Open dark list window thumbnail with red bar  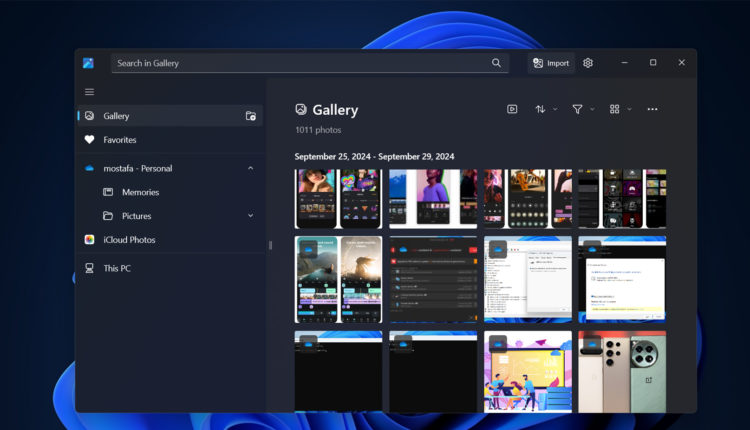[x=433, y=280]
